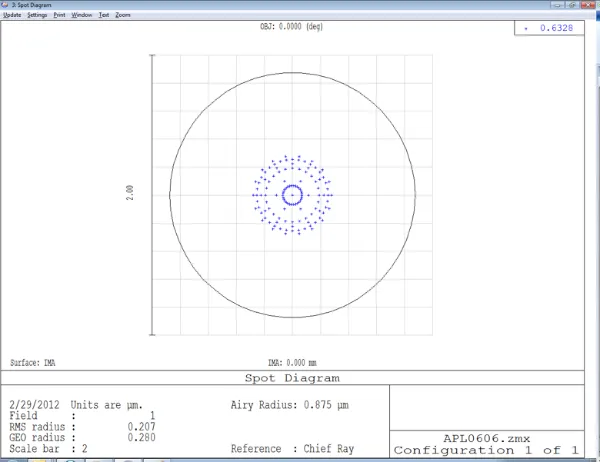Click the blue marker in wavelength legend

[529, 29]
